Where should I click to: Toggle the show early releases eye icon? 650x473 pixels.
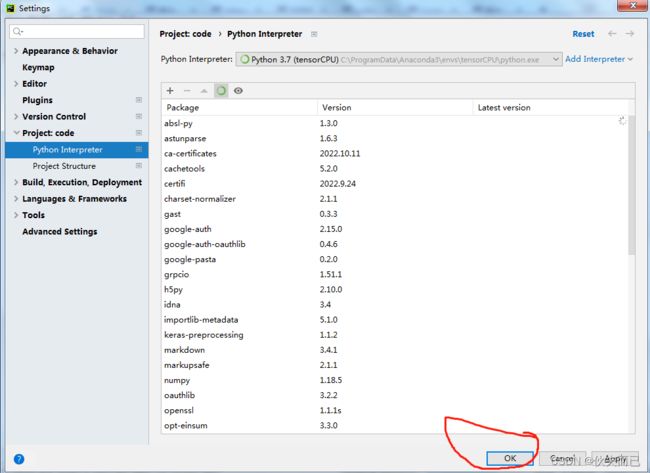238,91
